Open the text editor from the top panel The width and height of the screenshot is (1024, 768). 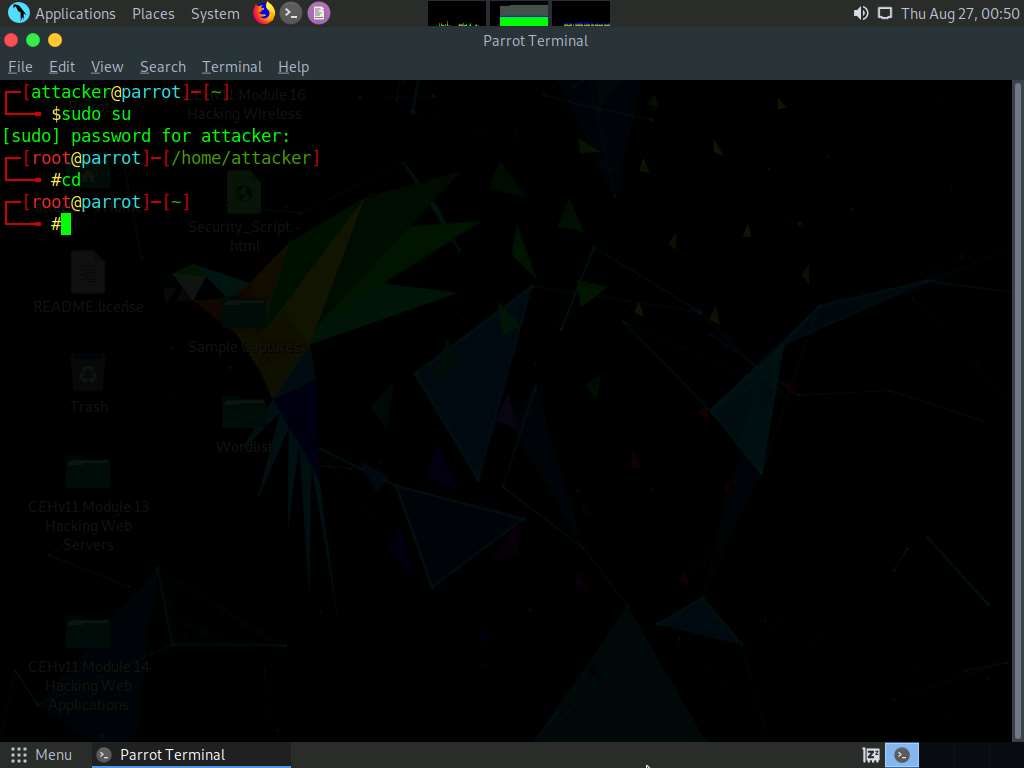click(318, 13)
